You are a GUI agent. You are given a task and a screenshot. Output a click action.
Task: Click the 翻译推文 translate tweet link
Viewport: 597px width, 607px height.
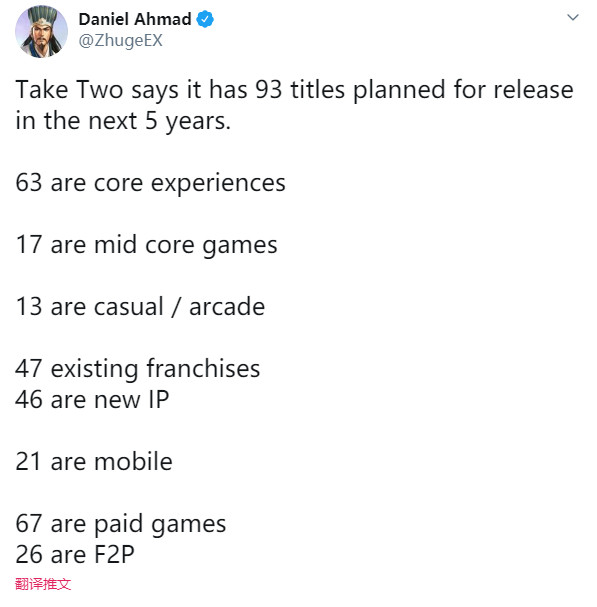pos(43,584)
